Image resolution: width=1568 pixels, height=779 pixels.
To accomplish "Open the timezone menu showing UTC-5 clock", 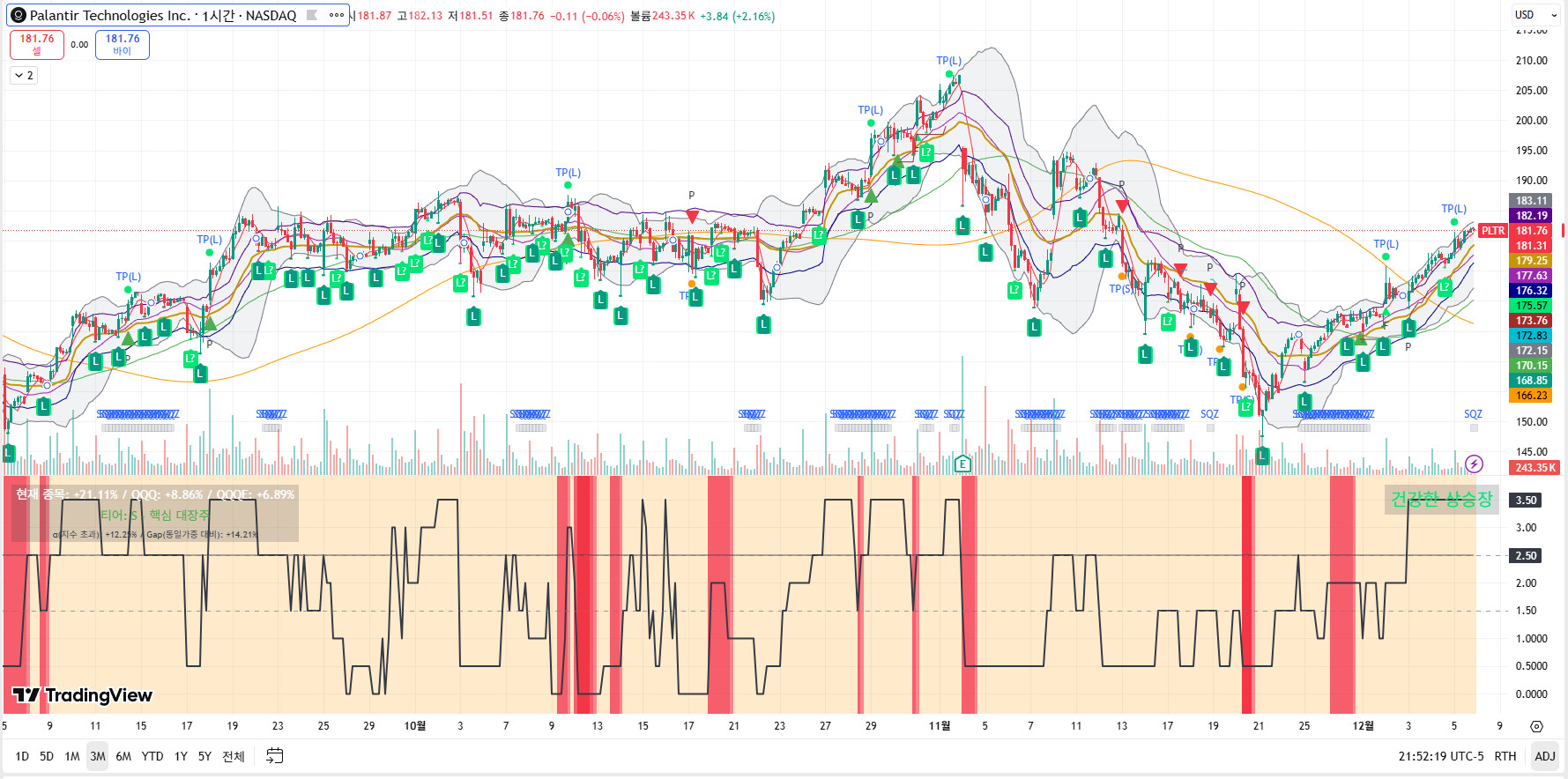I will pyautogui.click(x=1441, y=756).
